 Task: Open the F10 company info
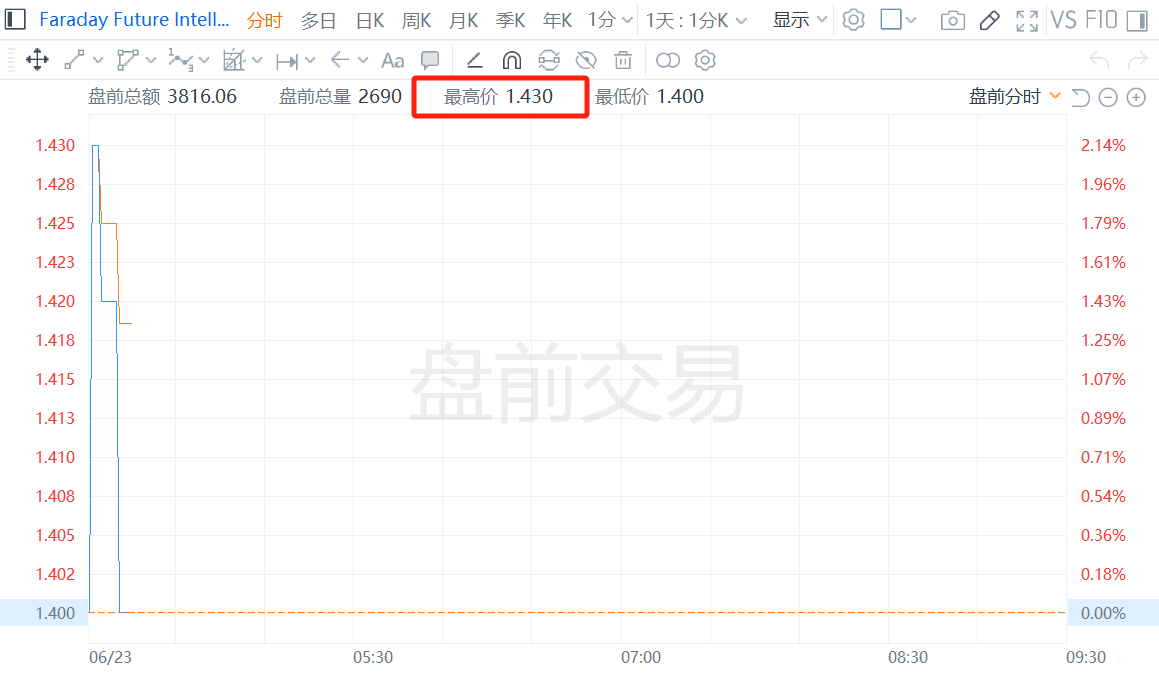pos(1101,20)
